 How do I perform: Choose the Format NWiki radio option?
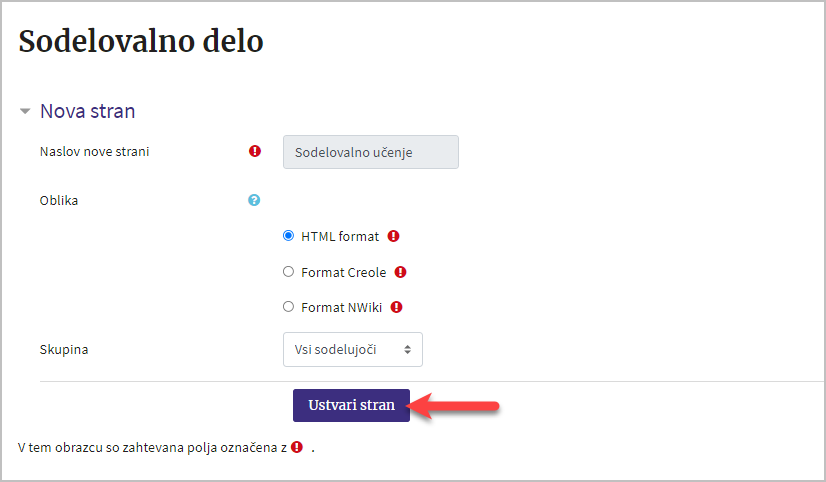[288, 307]
